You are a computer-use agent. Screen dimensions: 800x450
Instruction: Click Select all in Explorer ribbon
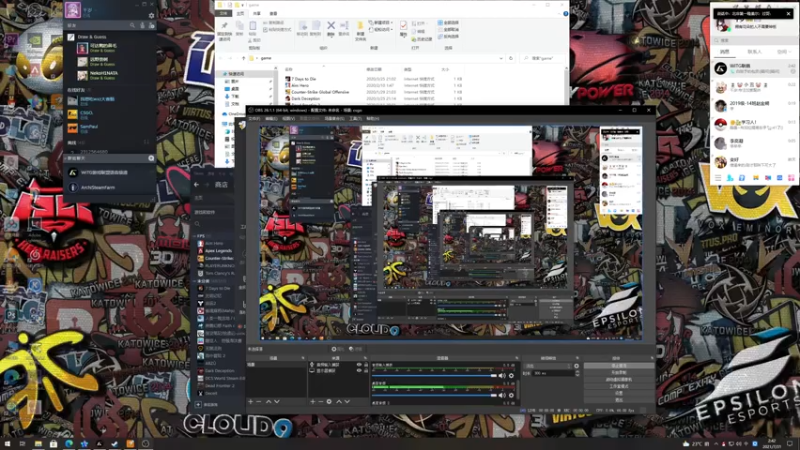448,23
